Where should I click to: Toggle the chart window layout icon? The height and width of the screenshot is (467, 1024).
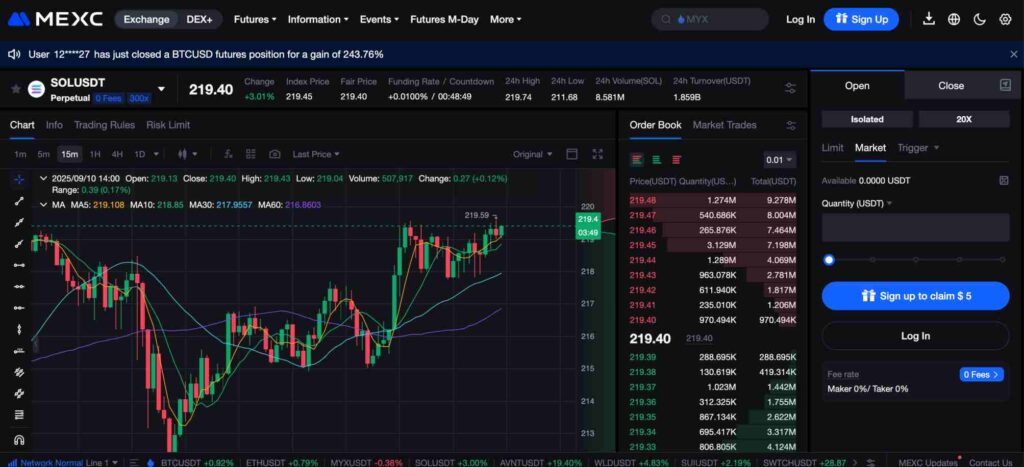click(572, 154)
